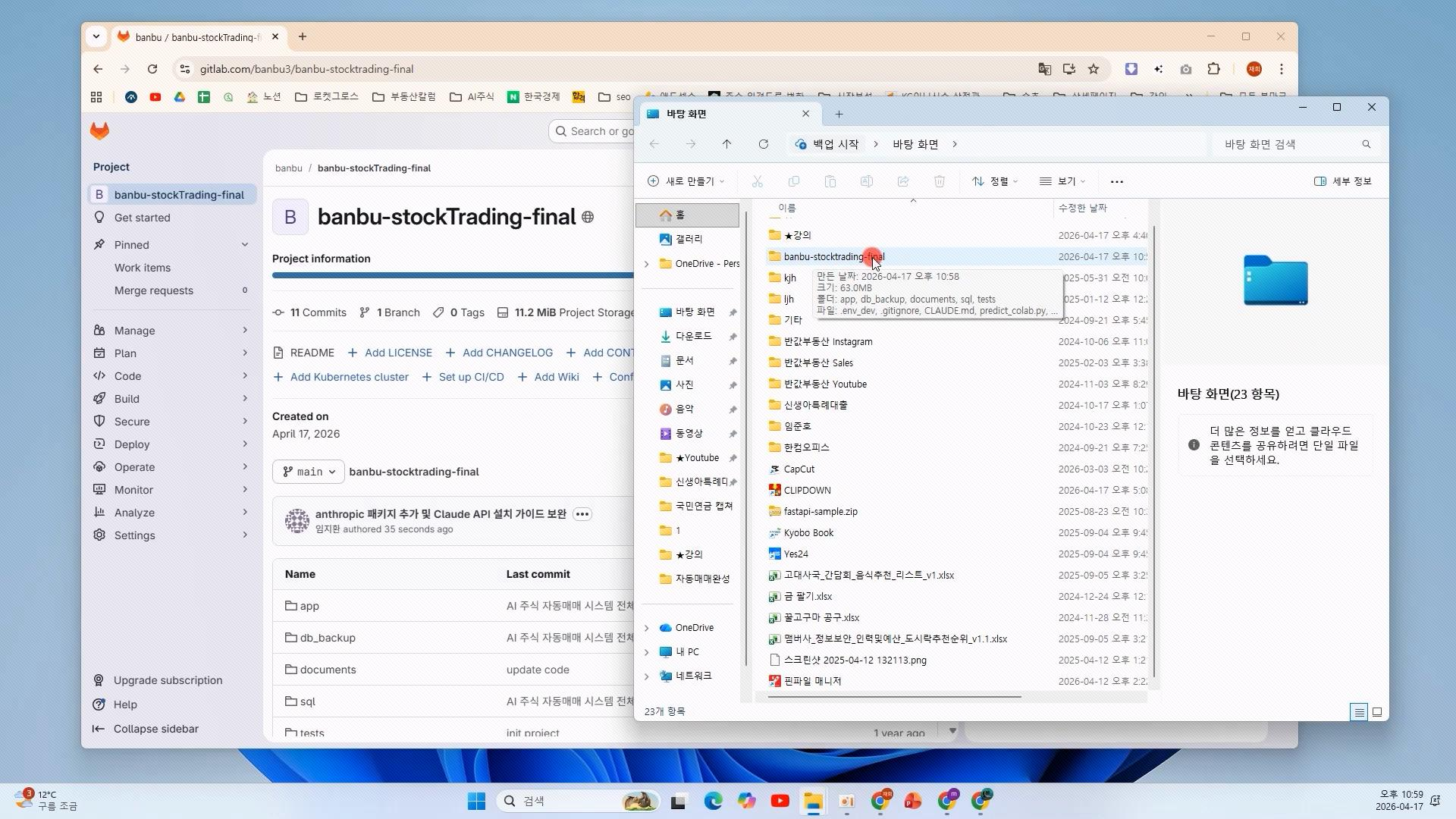Viewport: 1456px width, 819px height.
Task: Open Chrome tab search dropdown
Action: coord(96,36)
